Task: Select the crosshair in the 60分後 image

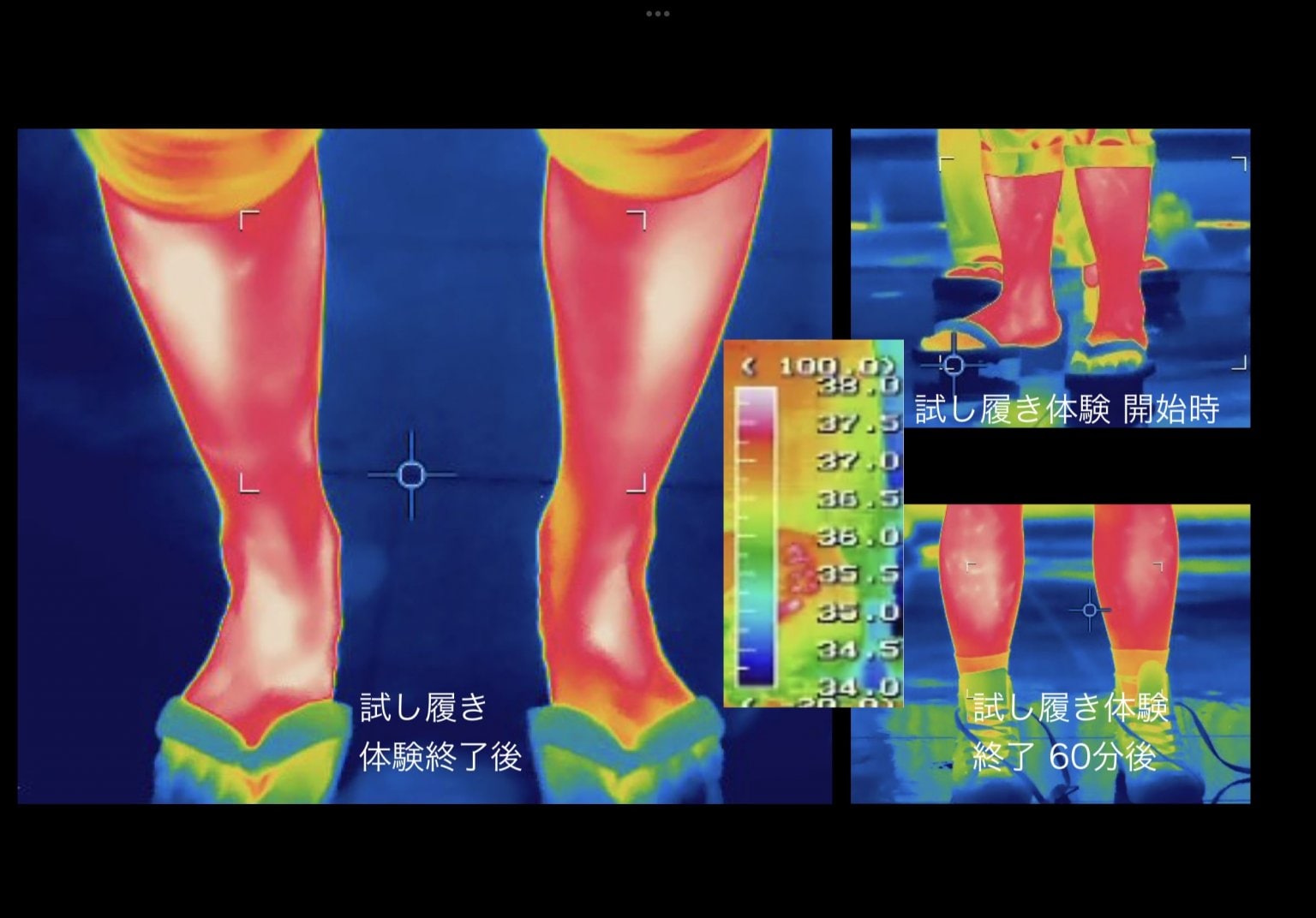Action: click(1090, 610)
